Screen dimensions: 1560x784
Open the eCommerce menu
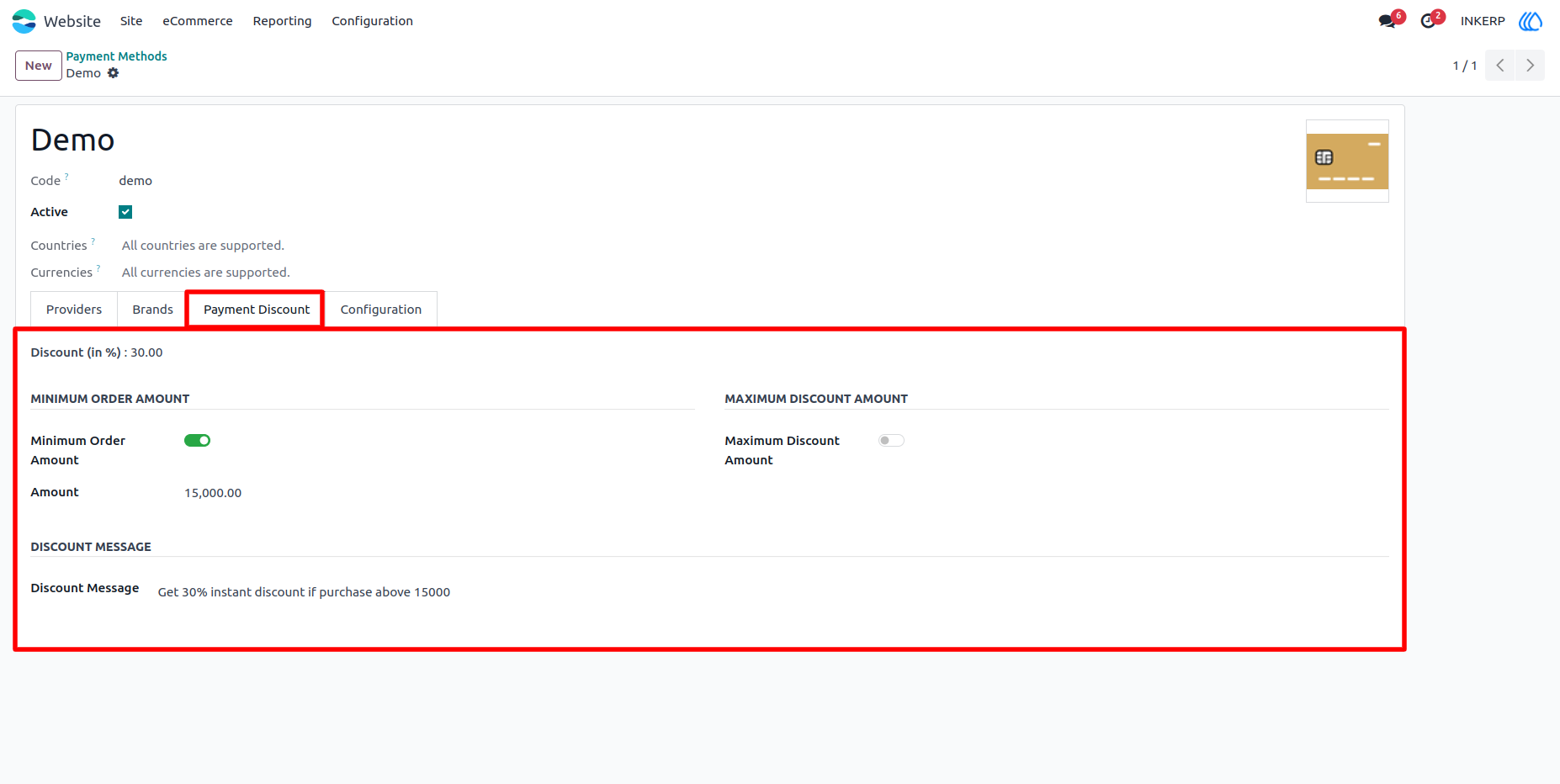[x=198, y=21]
